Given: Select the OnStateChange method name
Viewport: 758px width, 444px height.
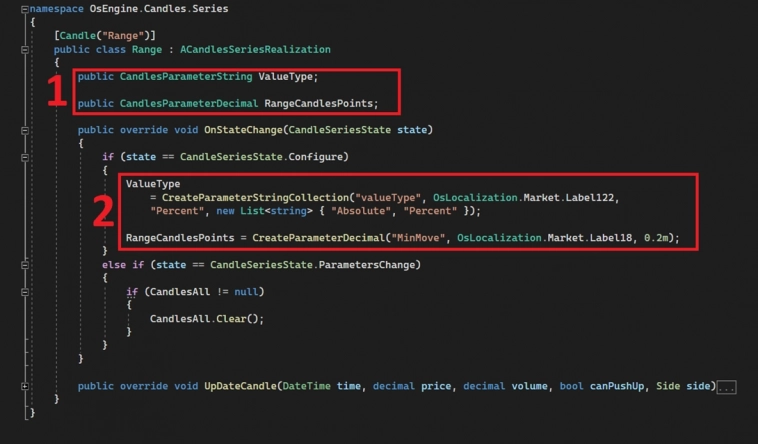Looking at the screenshot, I should click(243, 130).
